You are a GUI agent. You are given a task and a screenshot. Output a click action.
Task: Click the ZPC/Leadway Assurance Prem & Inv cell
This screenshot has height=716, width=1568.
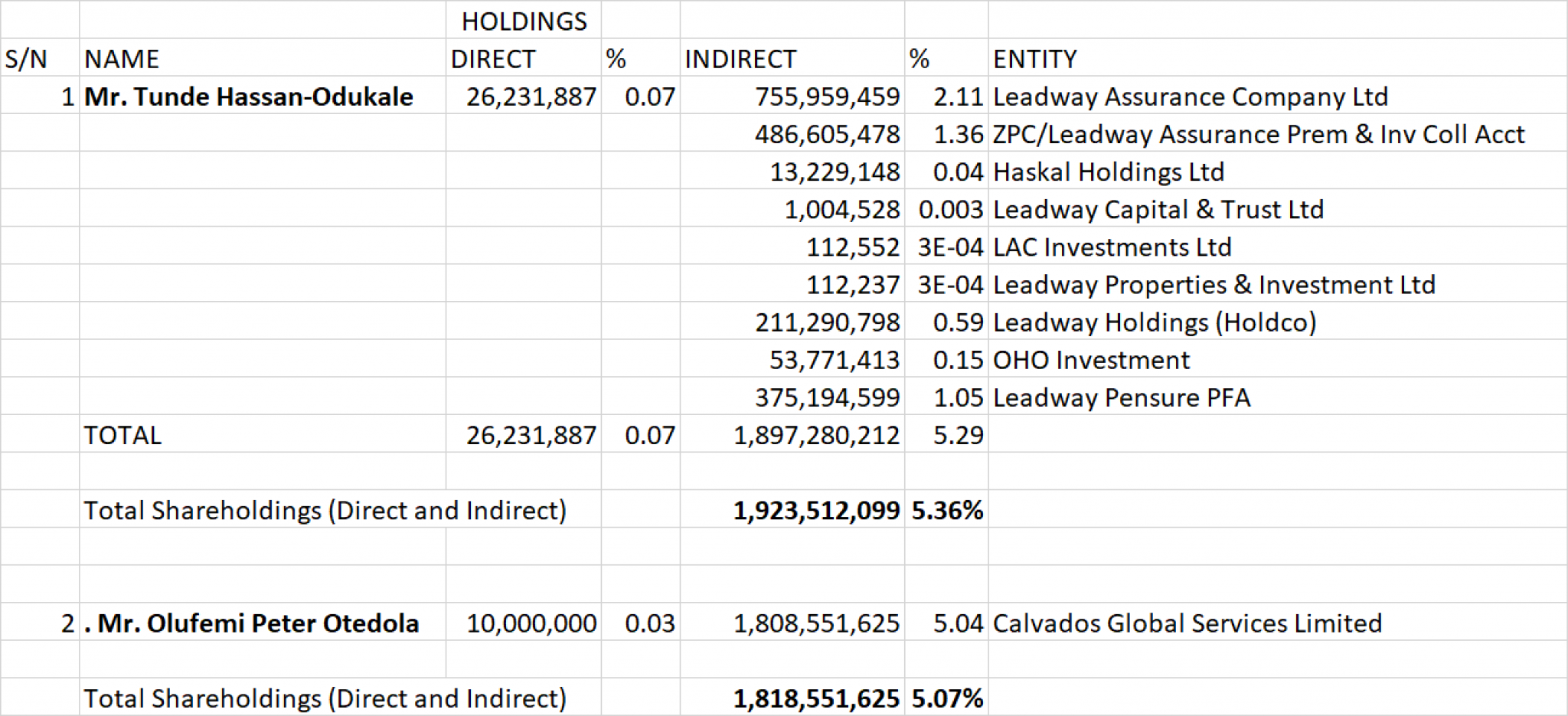[x=1258, y=134]
